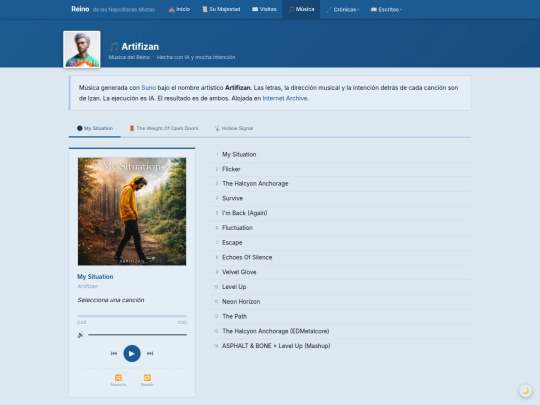Adjust the volume slider
Viewport: 540px width, 405px height.
pos(137,334)
